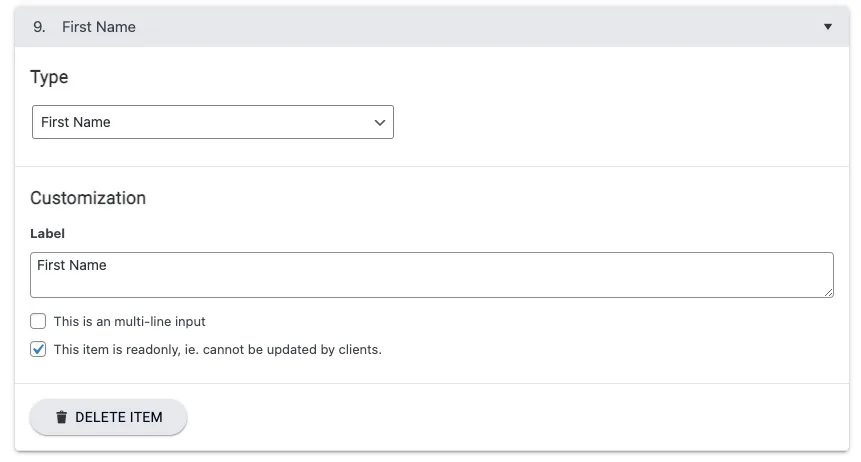This screenshot has height=462, width=861.
Task: Click the 'DELETE ITEM' button text
Action: (x=118, y=417)
